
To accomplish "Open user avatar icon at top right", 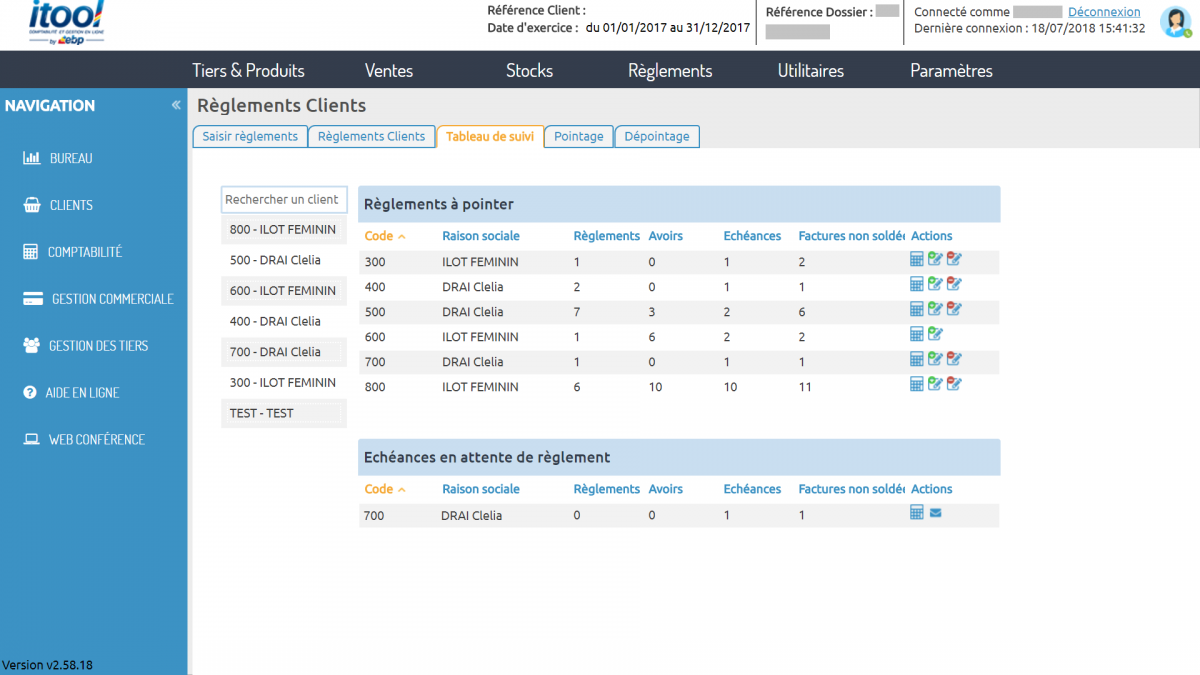I will tap(1175, 21).
